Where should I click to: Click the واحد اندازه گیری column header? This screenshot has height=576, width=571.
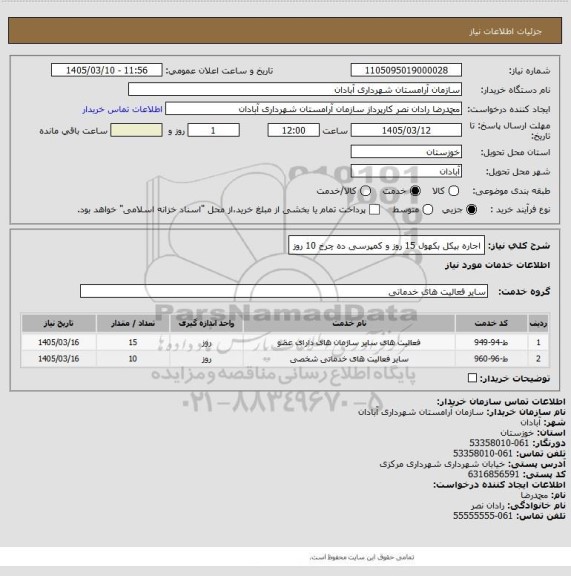[x=206, y=323]
